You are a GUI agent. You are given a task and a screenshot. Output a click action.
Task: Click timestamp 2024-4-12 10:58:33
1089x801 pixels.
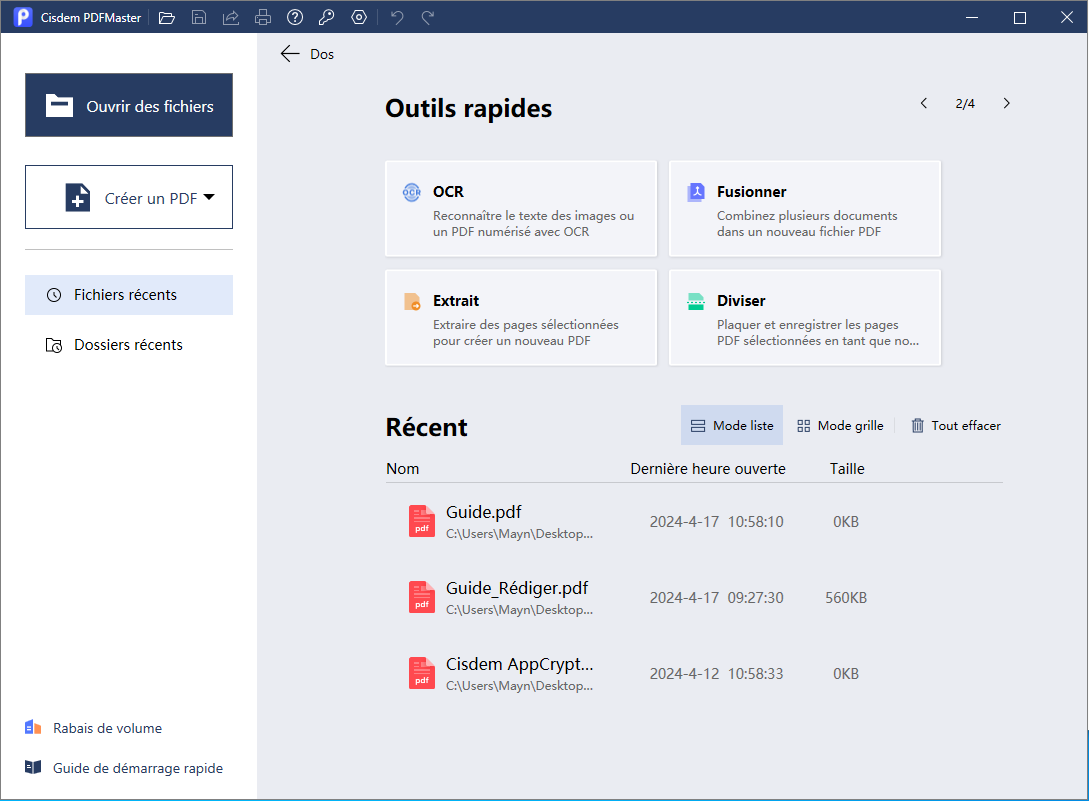tap(716, 674)
